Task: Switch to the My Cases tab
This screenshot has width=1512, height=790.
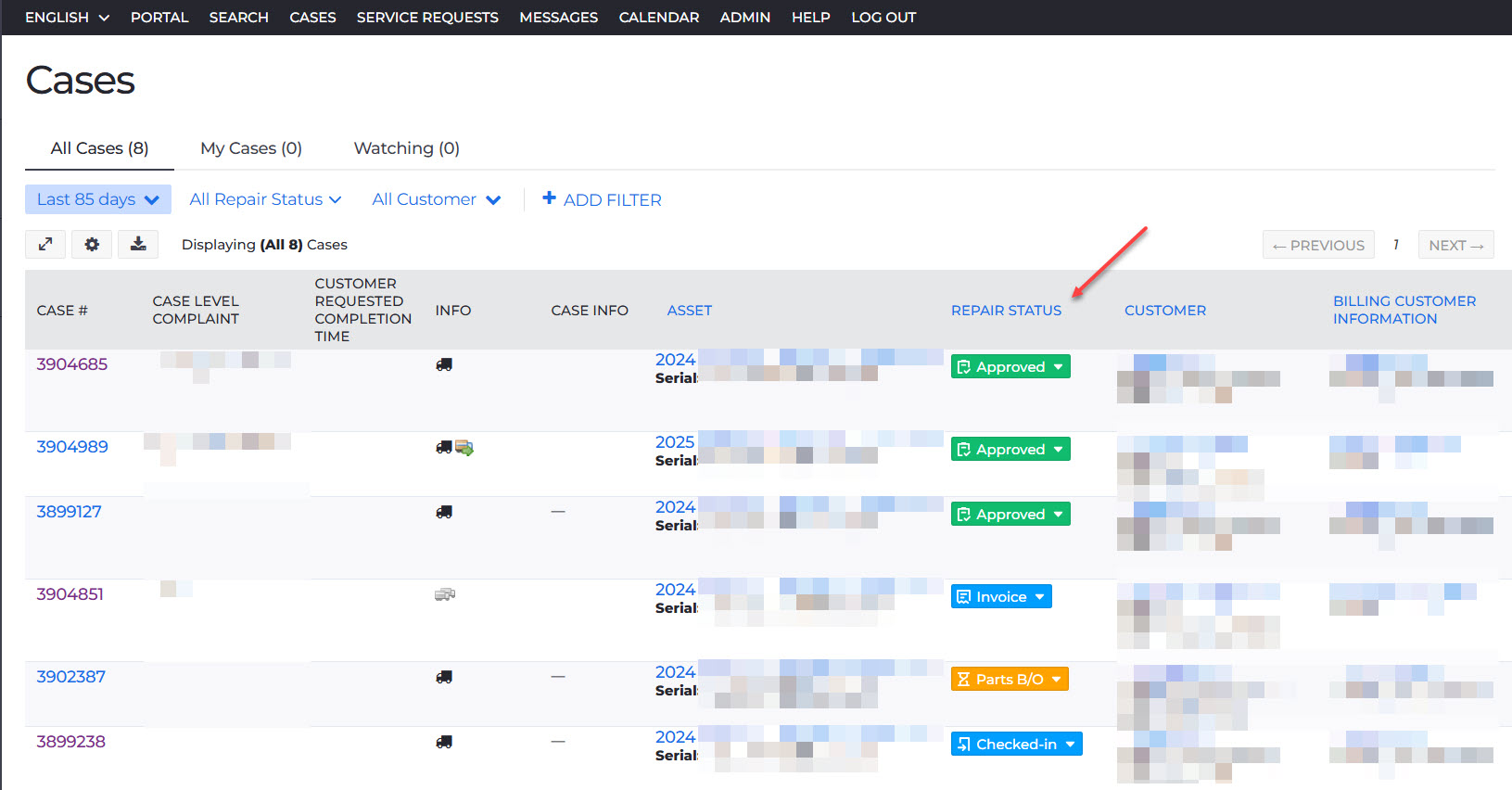Action: click(x=251, y=148)
